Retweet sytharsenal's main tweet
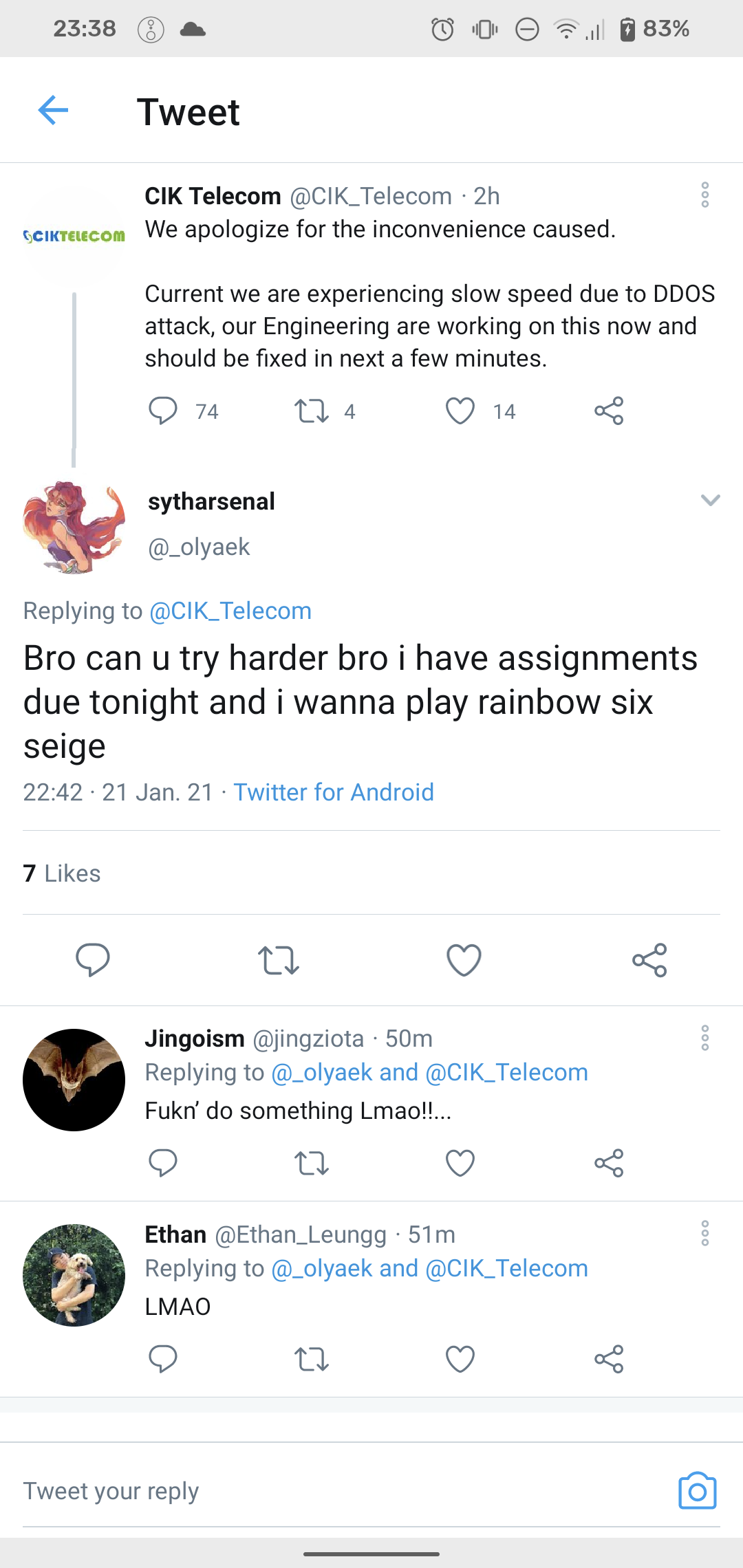Viewport: 743px width, 1568px height. pos(279,960)
